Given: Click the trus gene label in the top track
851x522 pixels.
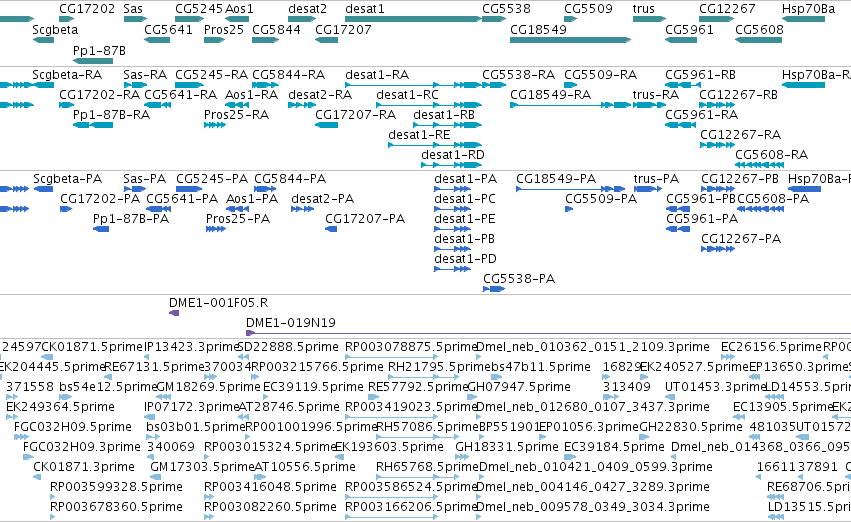Looking at the screenshot, I should point(644,9).
